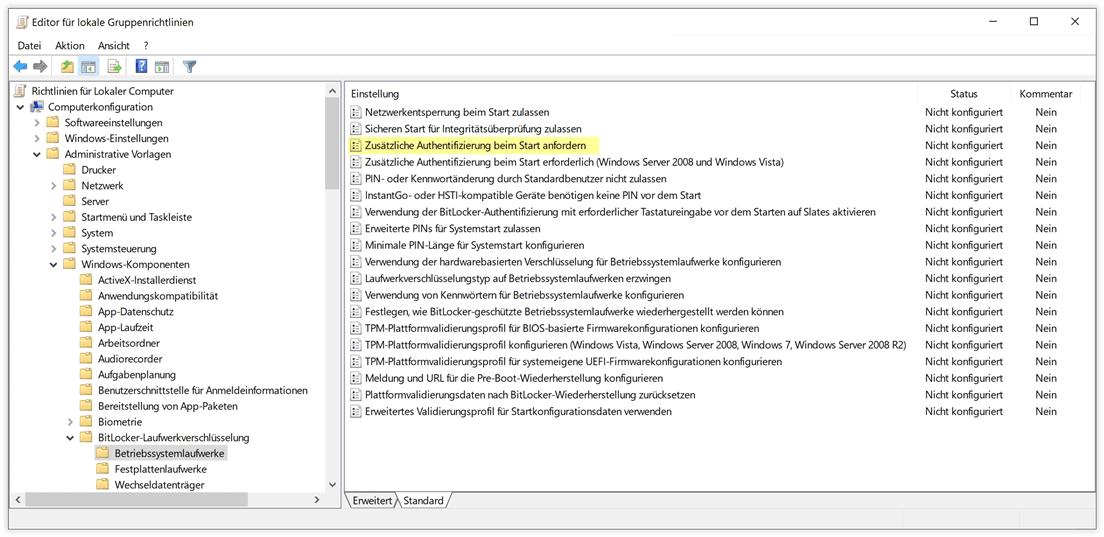Open the ? help menu

coord(146,45)
